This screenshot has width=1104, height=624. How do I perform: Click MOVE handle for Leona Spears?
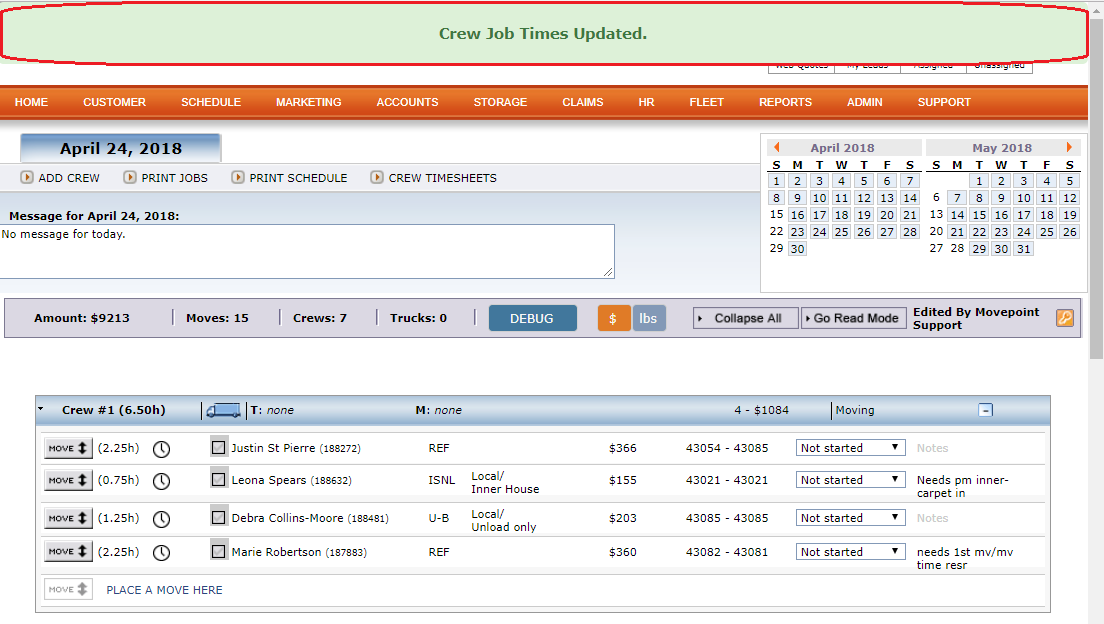(x=68, y=480)
